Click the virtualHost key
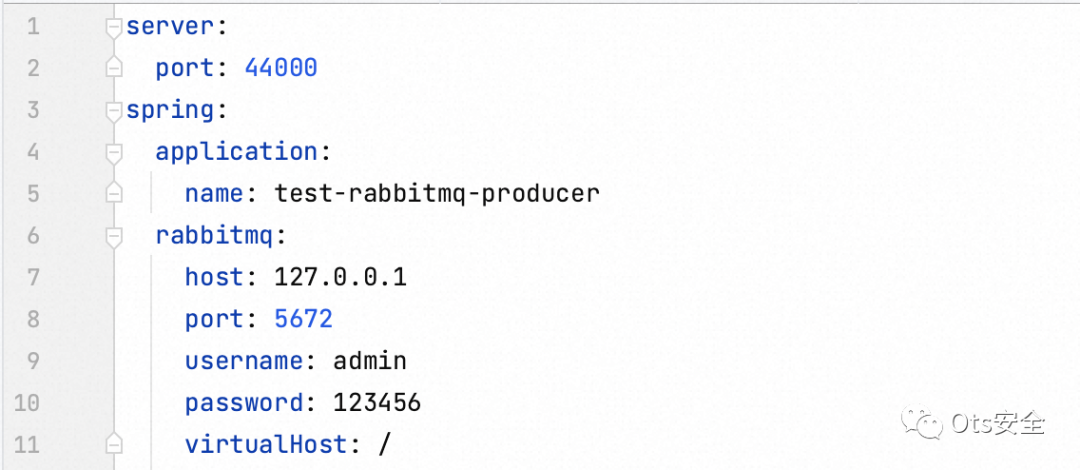This screenshot has width=1080, height=470. pyautogui.click(x=266, y=445)
